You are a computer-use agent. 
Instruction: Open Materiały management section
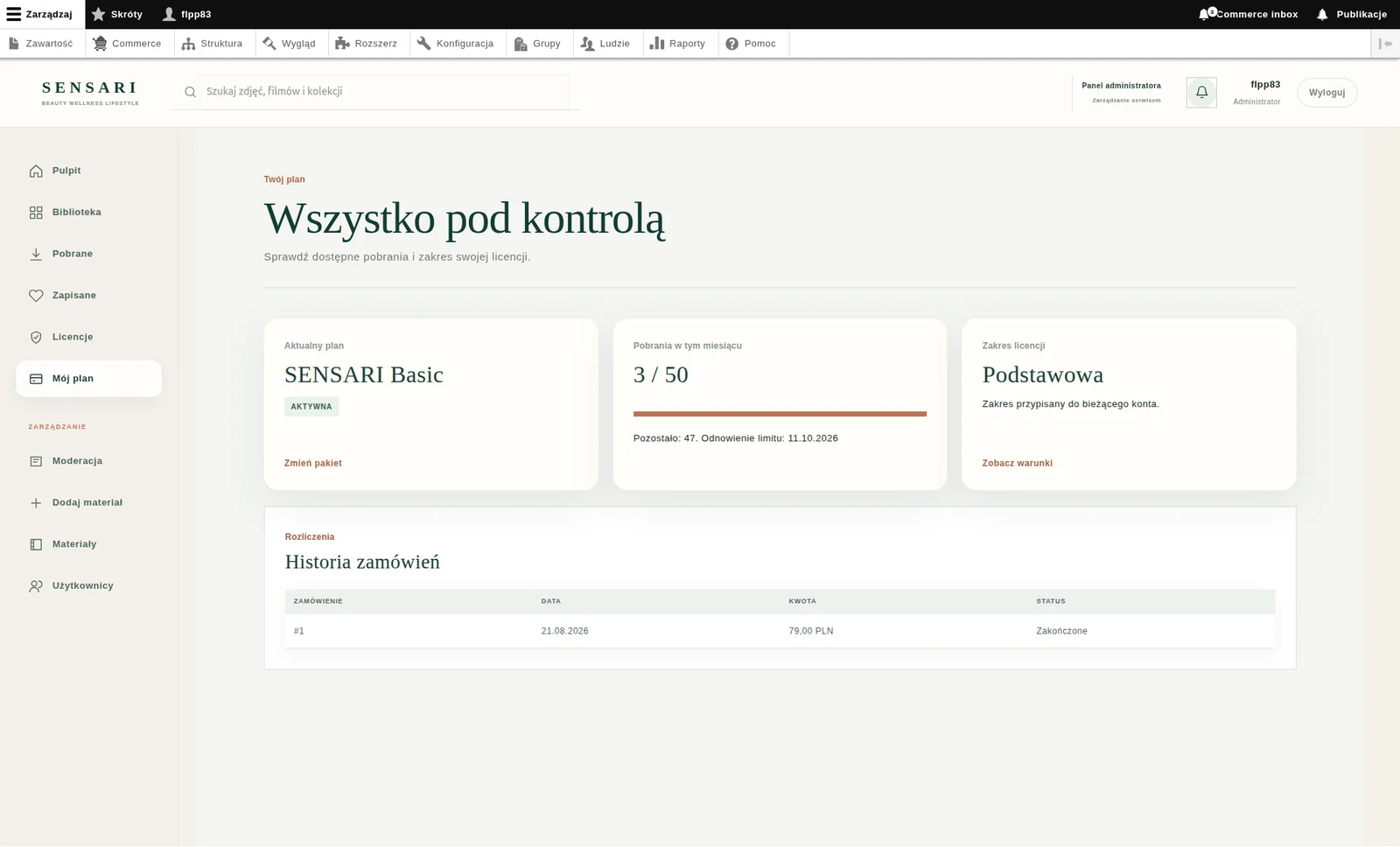point(88,544)
